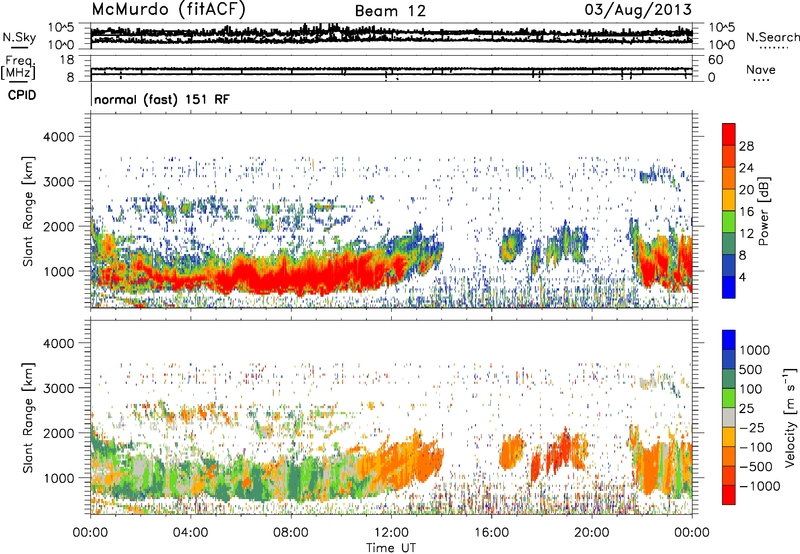Select the 'normal (fast) 151 RF' text
Image resolution: width=800 pixels, height=554 pixels.
tap(162, 99)
